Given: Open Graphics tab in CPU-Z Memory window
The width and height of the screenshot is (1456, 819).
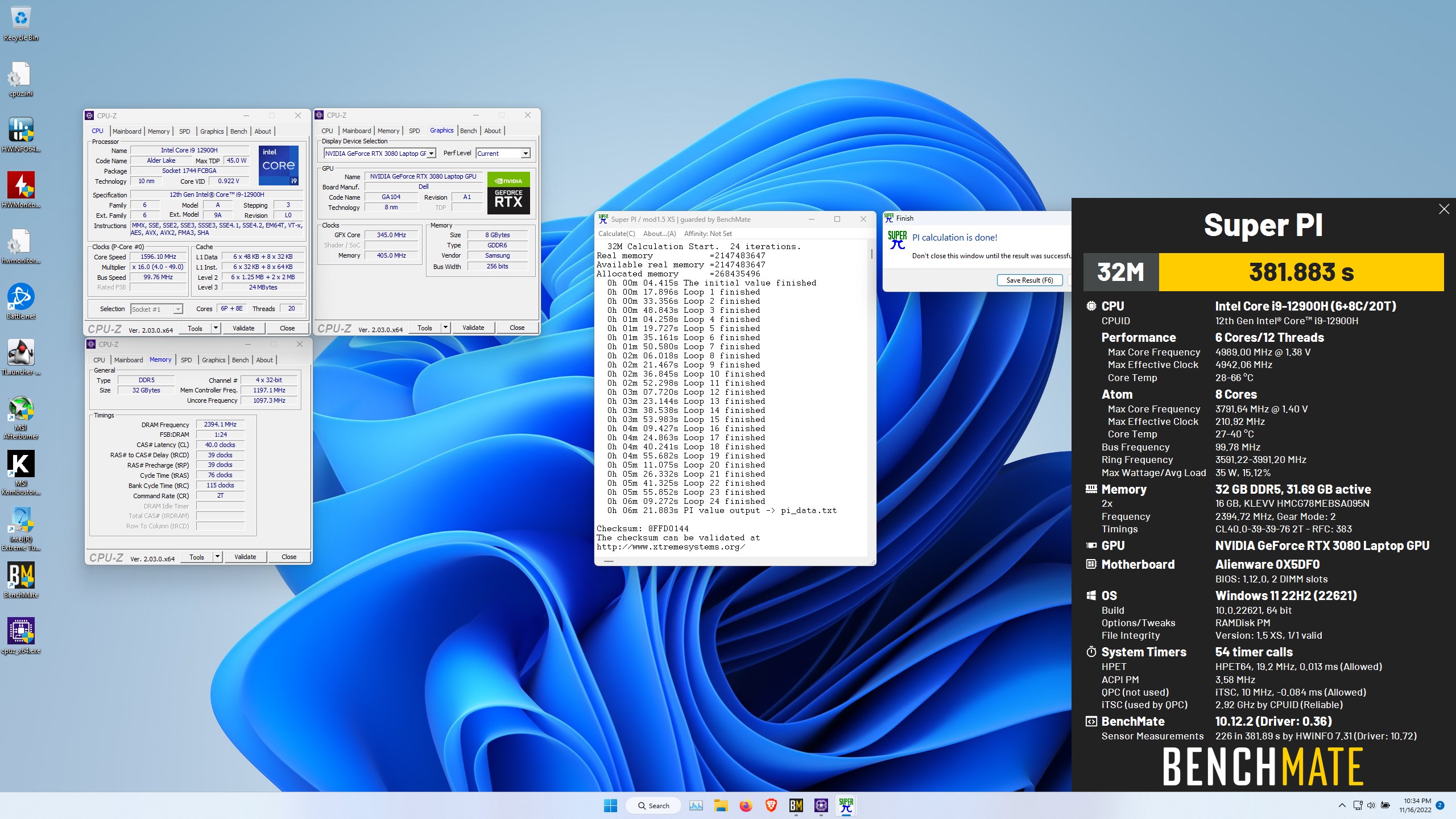Looking at the screenshot, I should pyautogui.click(x=214, y=360).
